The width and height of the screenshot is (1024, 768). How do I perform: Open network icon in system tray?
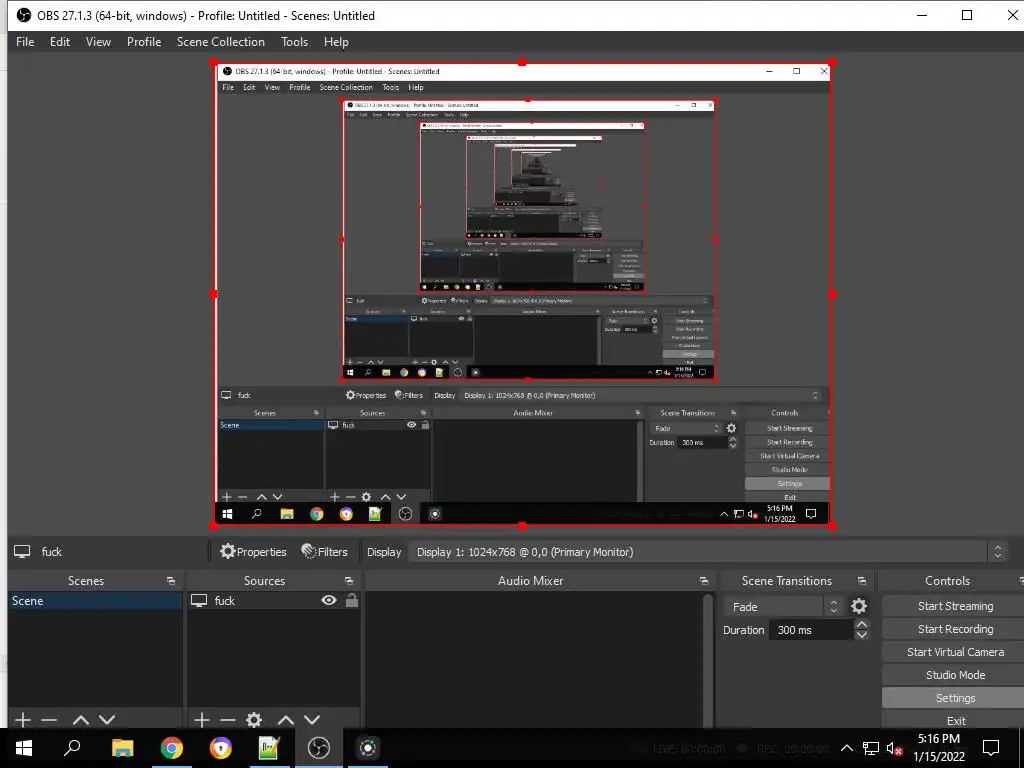[871, 748]
